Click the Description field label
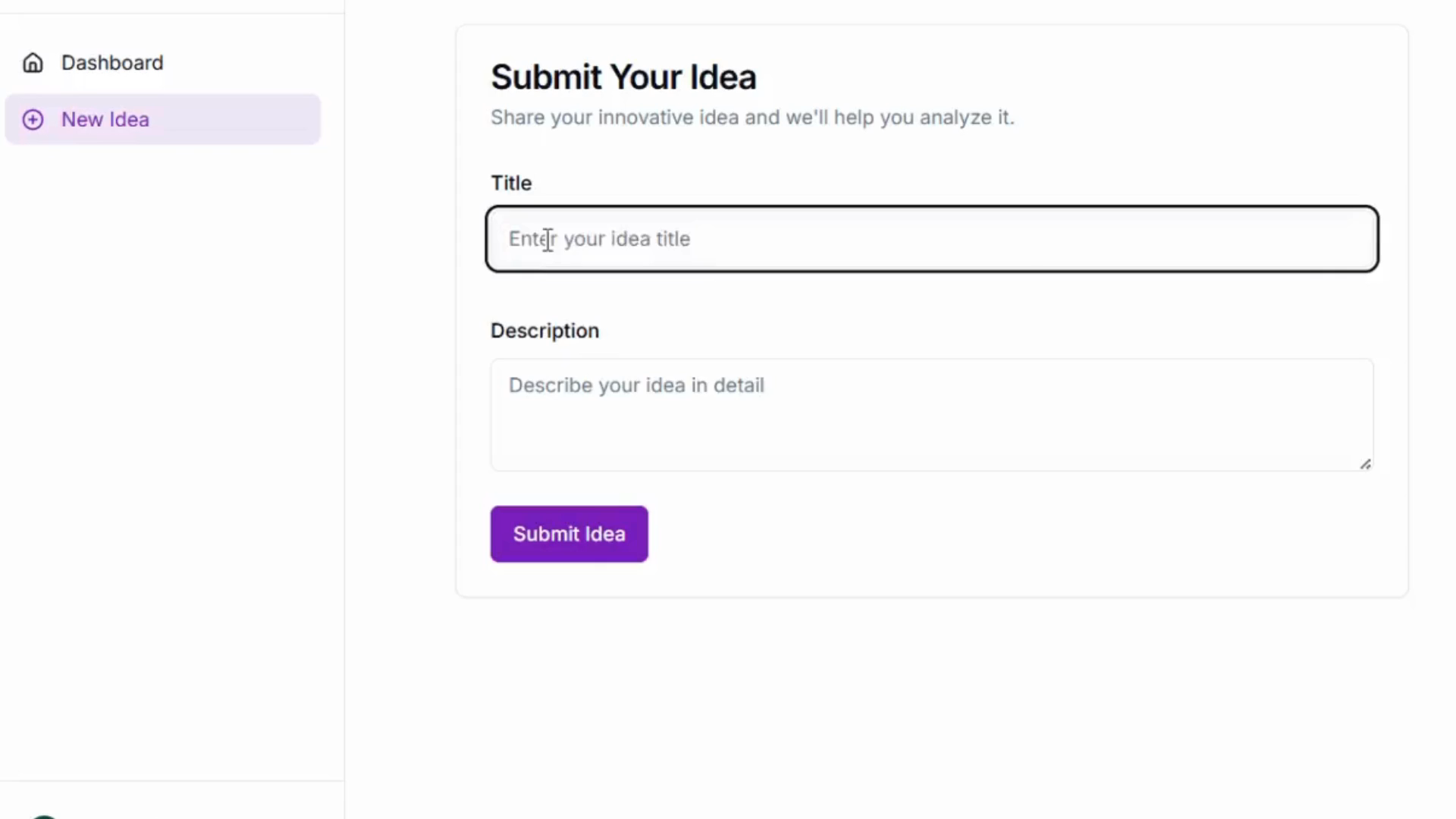 pos(544,331)
